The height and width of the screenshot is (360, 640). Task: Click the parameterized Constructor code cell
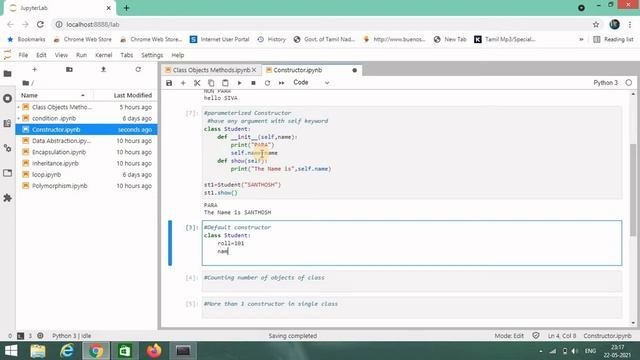click(x=412, y=153)
